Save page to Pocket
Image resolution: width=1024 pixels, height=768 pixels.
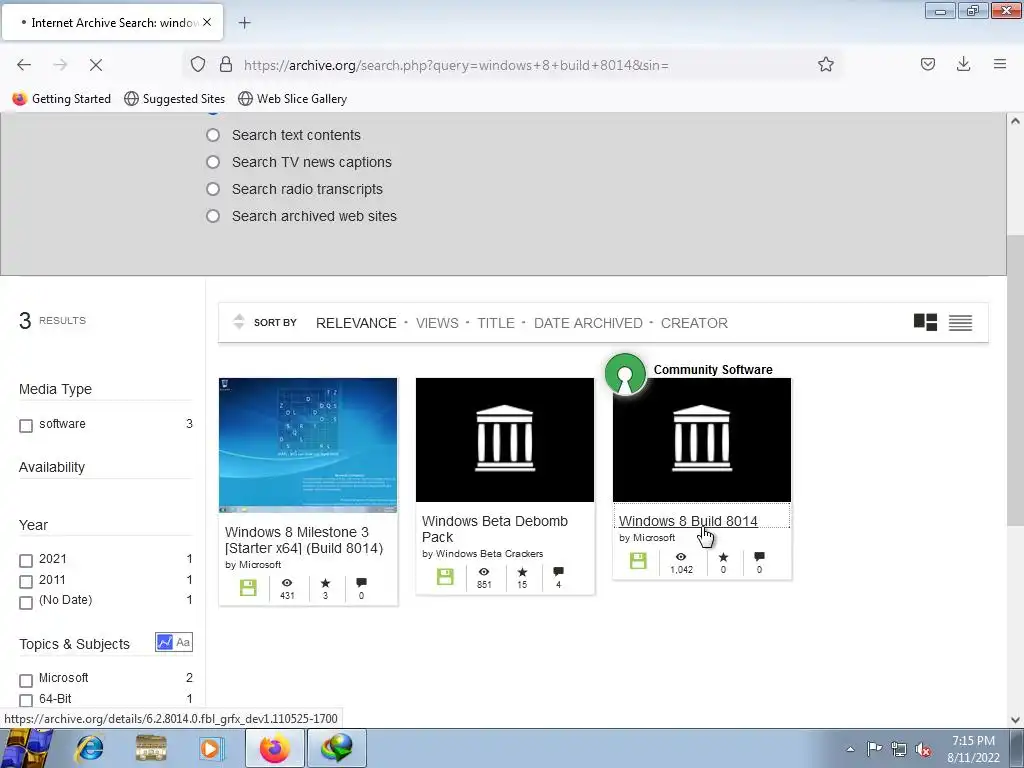click(927, 64)
